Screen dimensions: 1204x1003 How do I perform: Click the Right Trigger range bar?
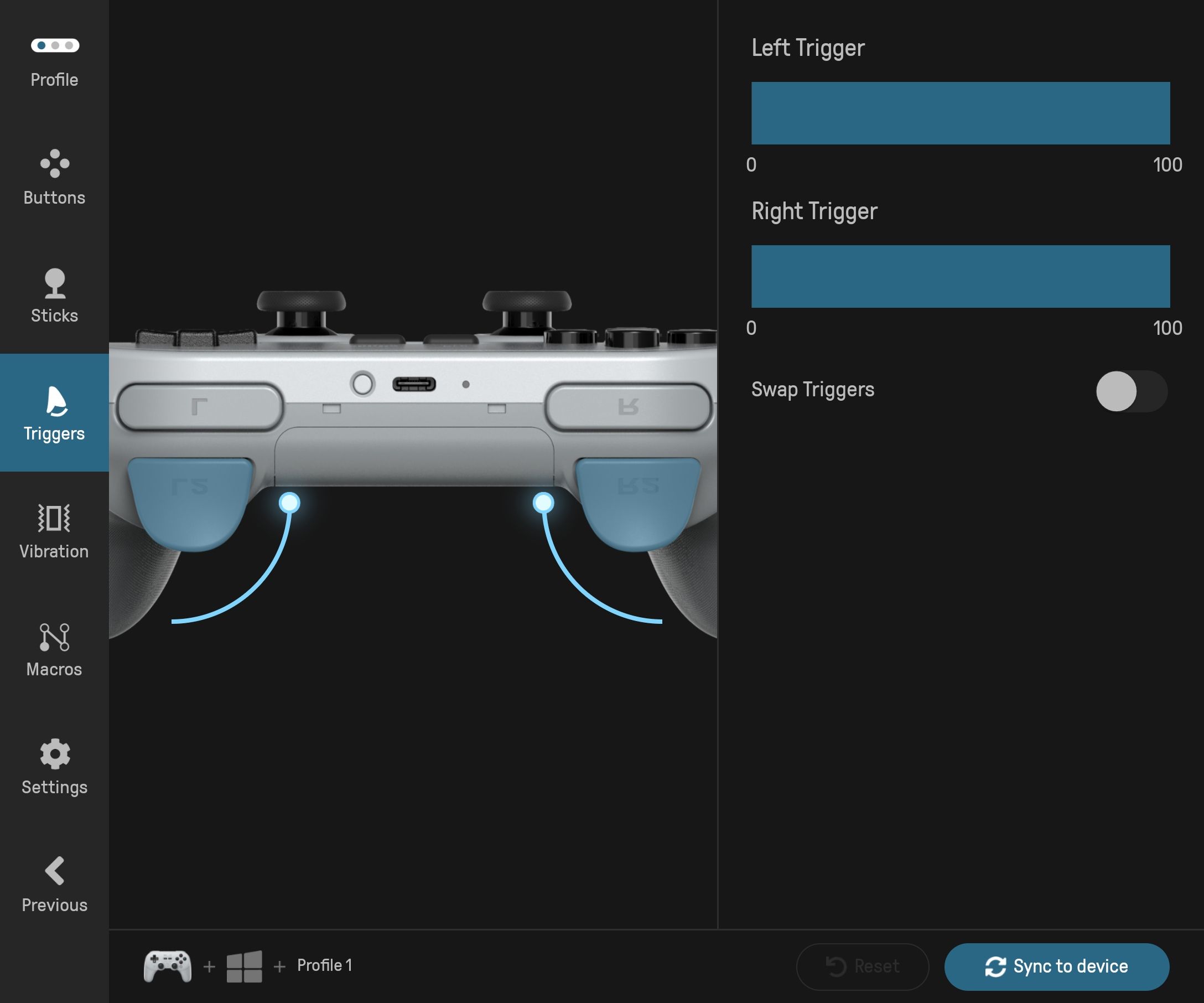[961, 276]
